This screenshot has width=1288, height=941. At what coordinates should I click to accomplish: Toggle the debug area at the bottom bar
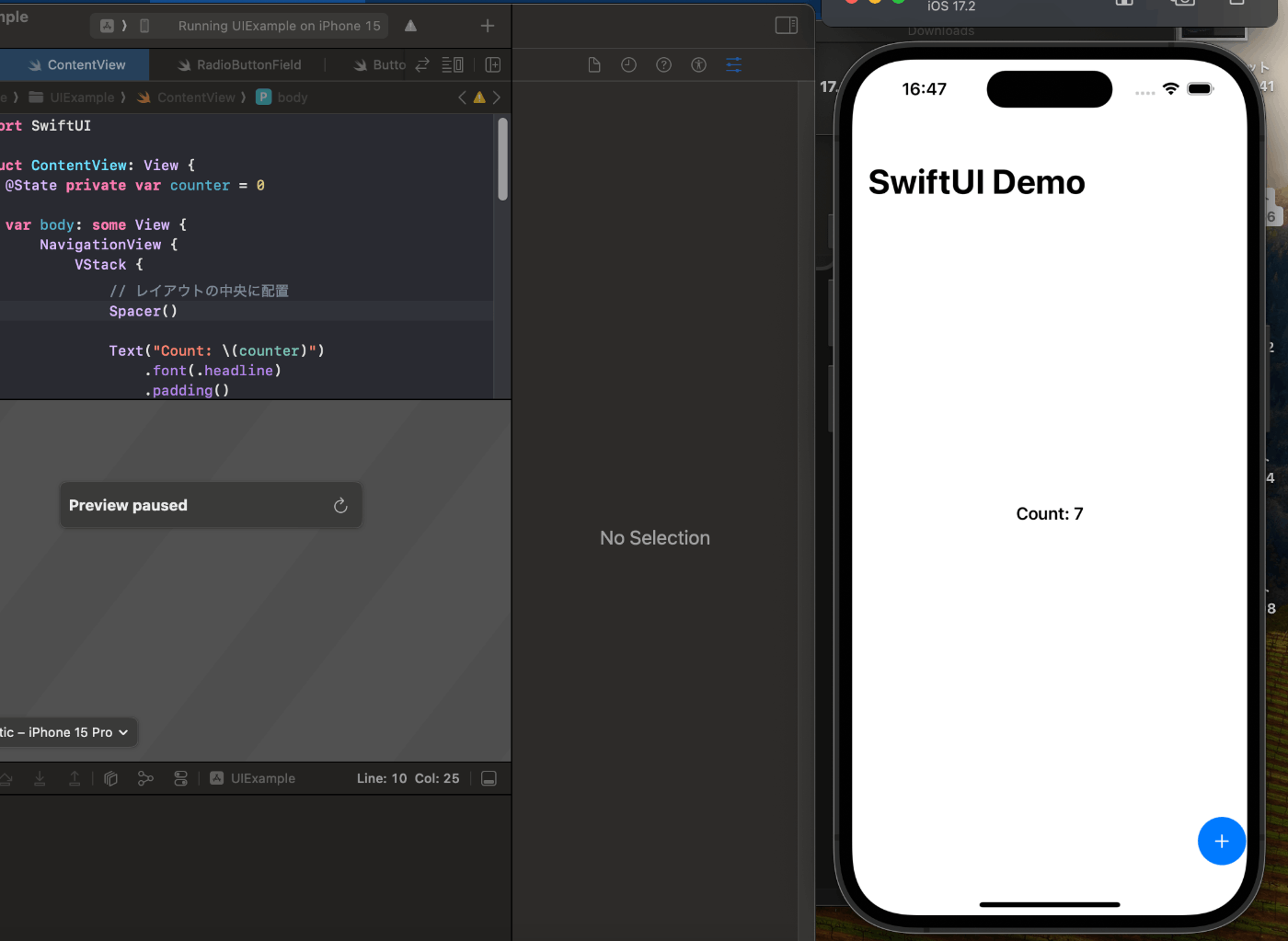coord(489,778)
